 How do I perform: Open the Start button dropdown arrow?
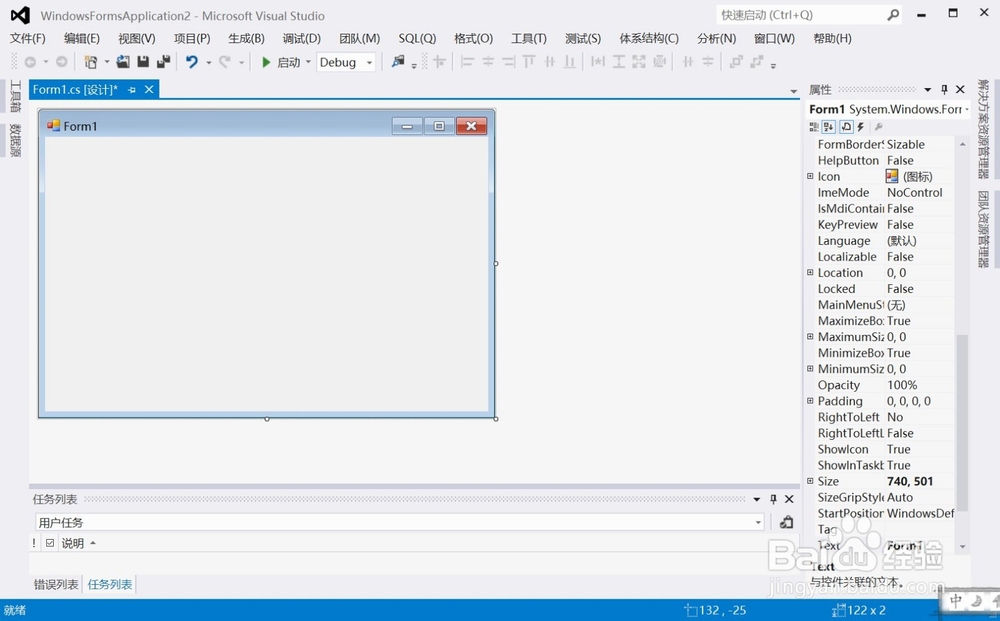(x=308, y=62)
